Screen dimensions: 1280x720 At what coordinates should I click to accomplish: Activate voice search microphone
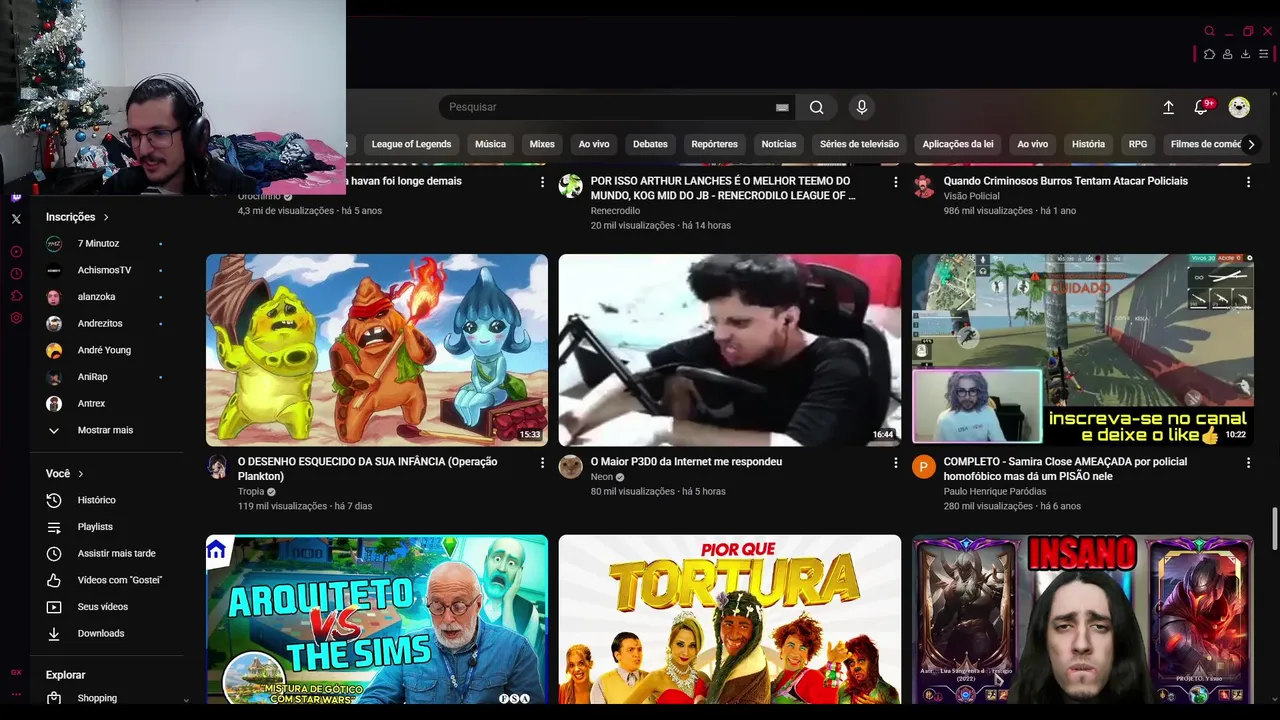(862, 107)
